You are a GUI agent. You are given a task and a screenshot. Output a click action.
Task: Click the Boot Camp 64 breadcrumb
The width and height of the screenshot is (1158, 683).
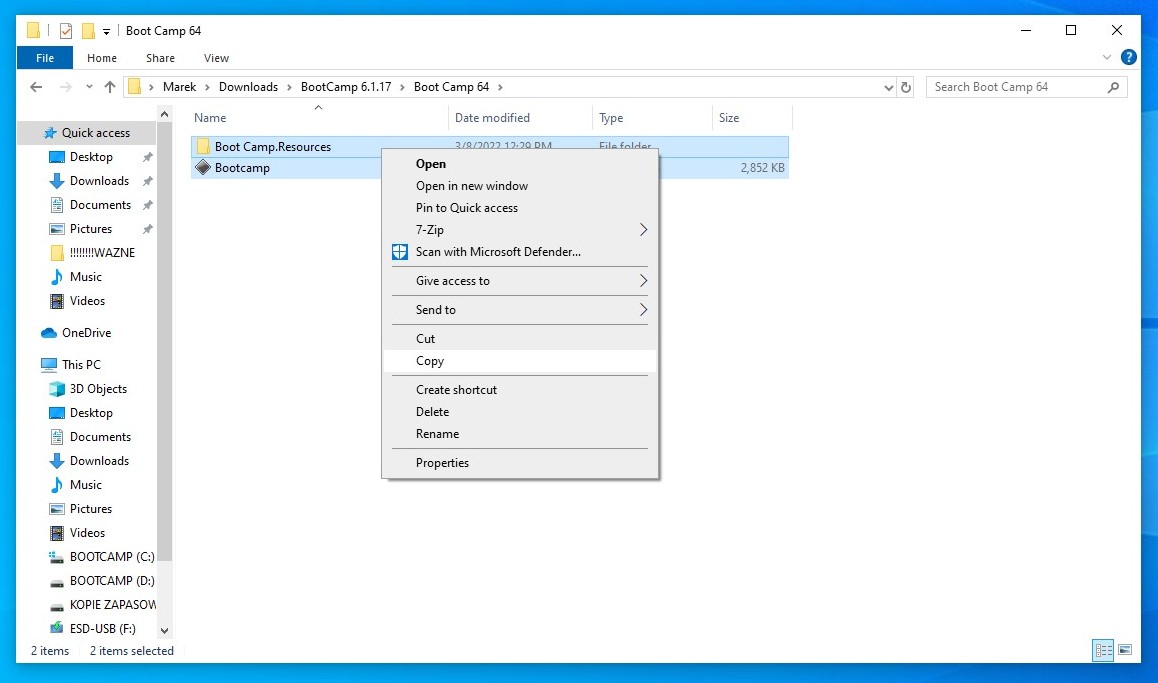(451, 87)
